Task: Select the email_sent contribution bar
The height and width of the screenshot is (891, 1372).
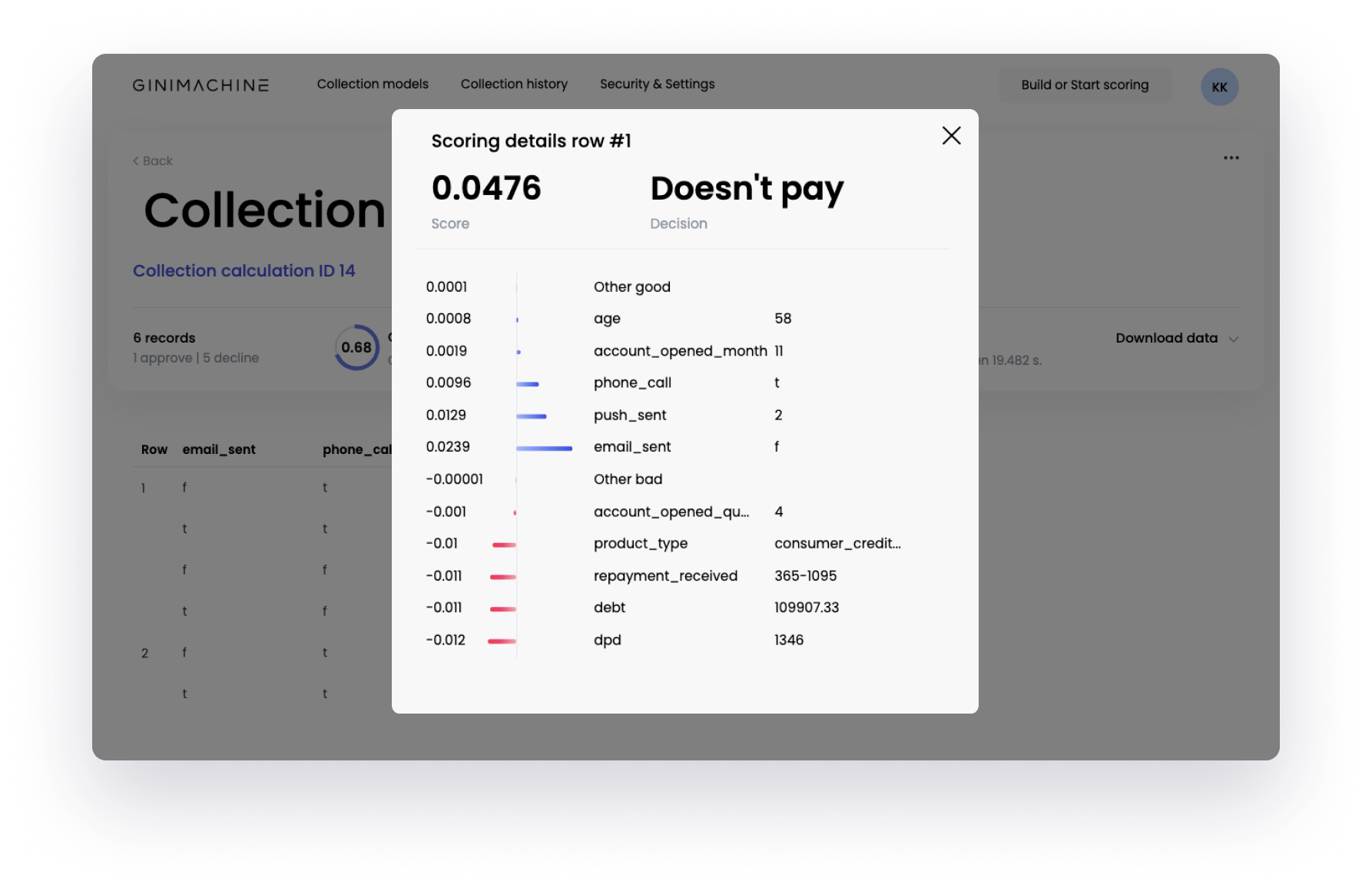Action: tap(544, 448)
